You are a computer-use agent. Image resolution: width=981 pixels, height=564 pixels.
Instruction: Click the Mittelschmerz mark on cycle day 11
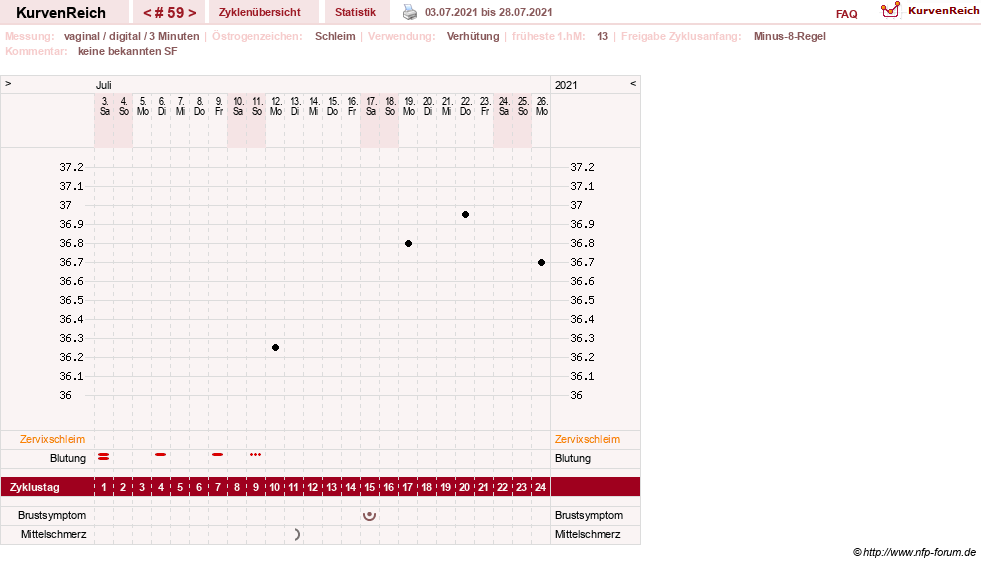click(297, 535)
